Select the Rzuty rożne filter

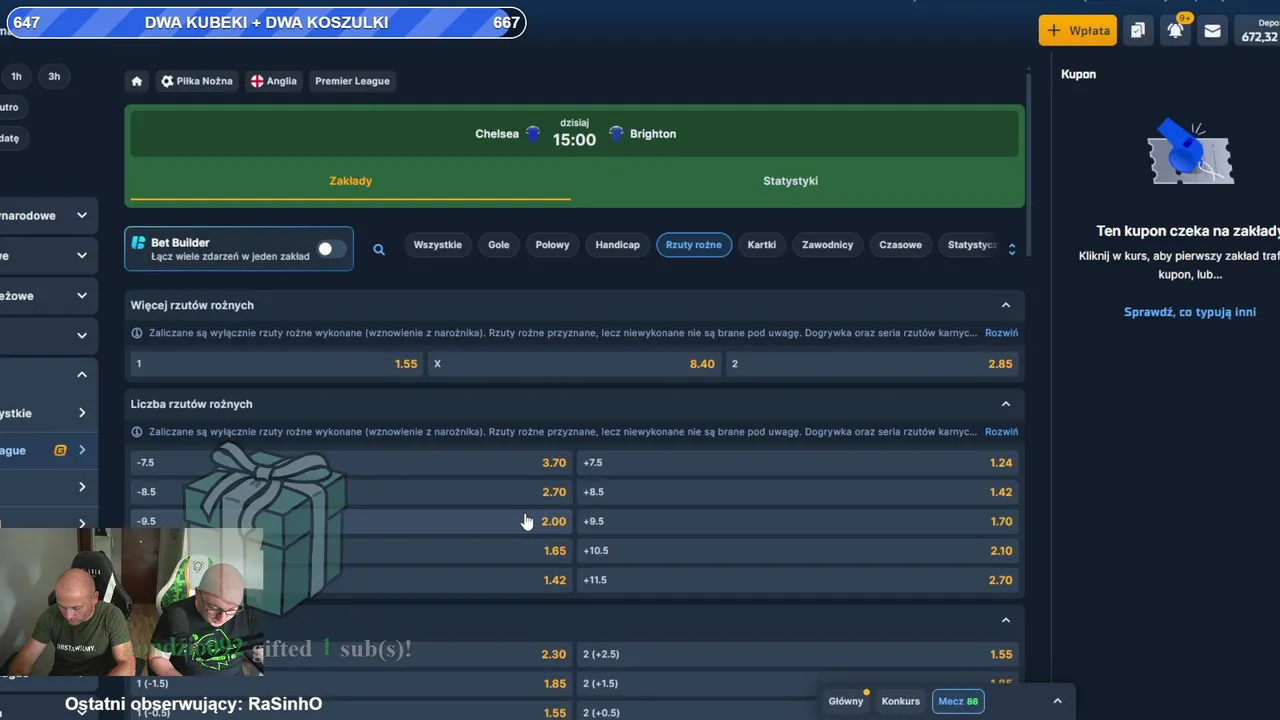[694, 245]
